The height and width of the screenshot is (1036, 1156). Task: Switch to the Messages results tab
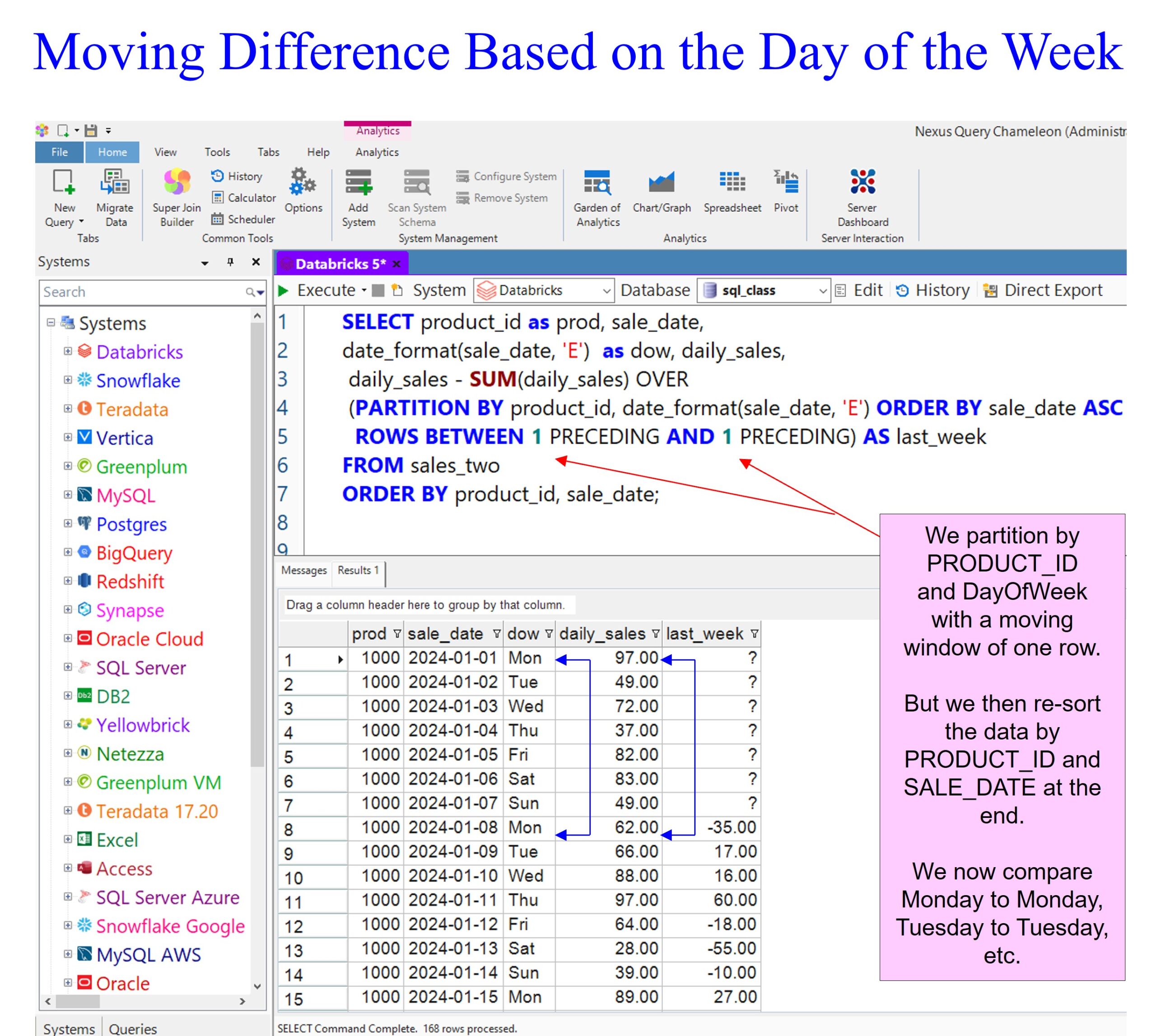303,571
